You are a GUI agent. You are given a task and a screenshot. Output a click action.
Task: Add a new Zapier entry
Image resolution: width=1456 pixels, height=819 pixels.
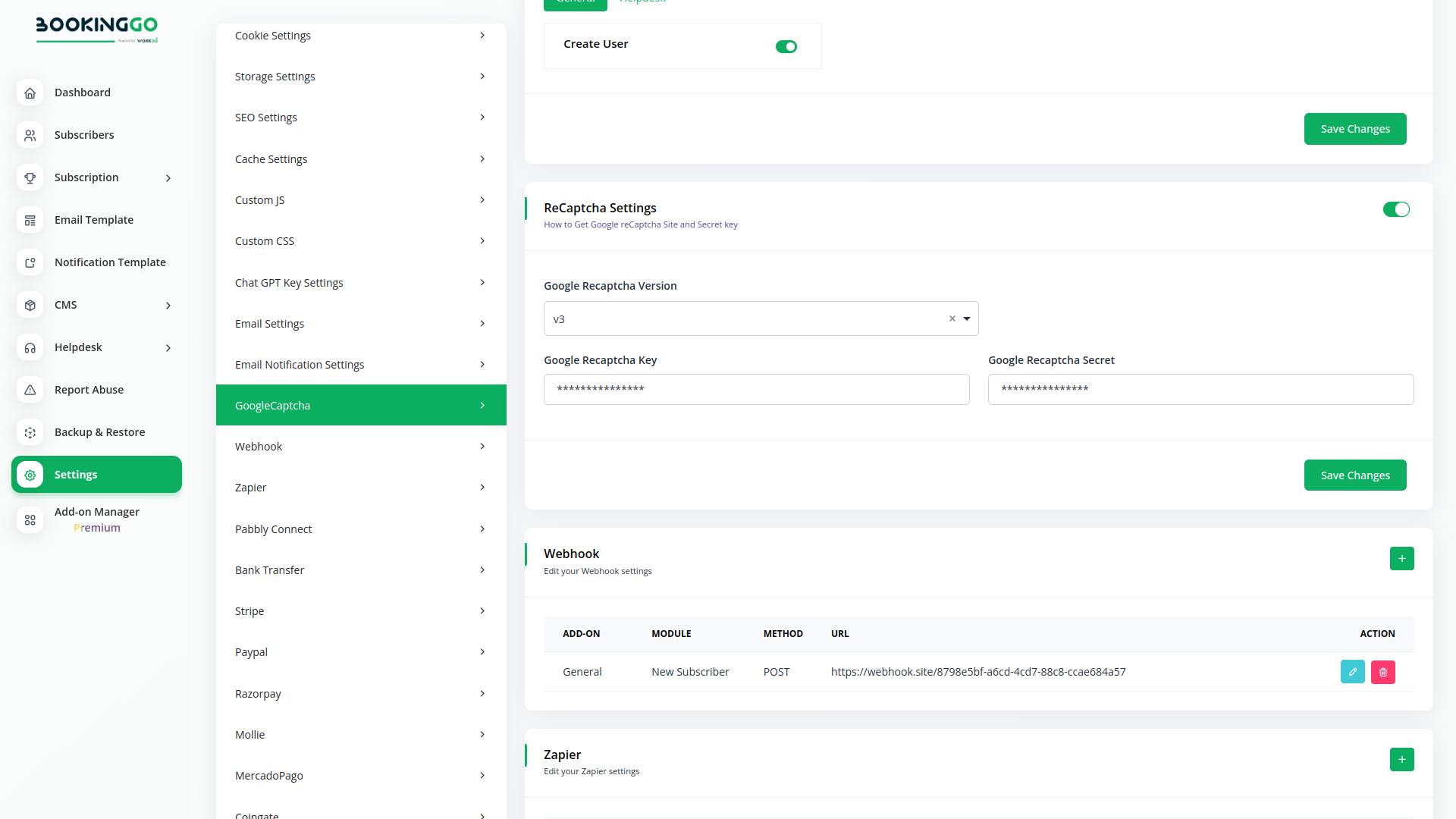[x=1401, y=759]
